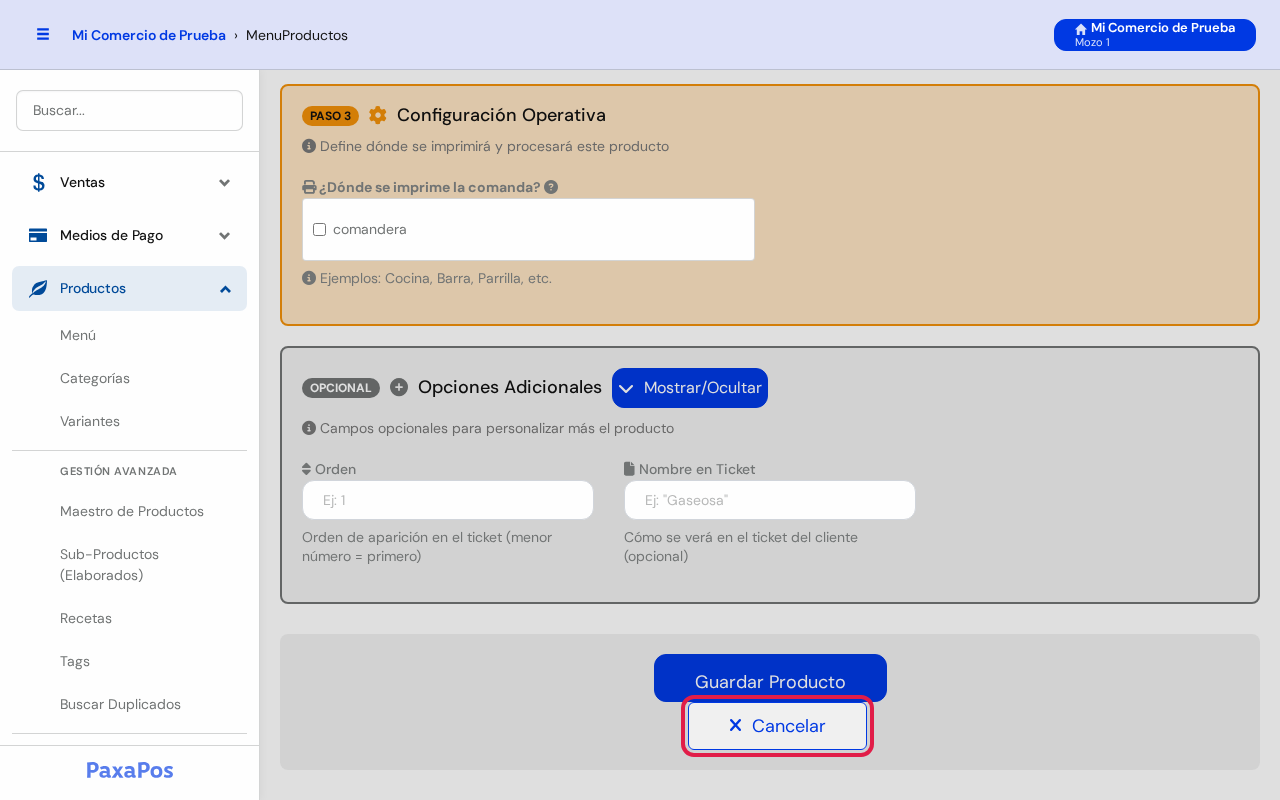This screenshot has height=800, width=1280.
Task: Toggle Mostrar/Ocultar additional options
Action: 690,388
